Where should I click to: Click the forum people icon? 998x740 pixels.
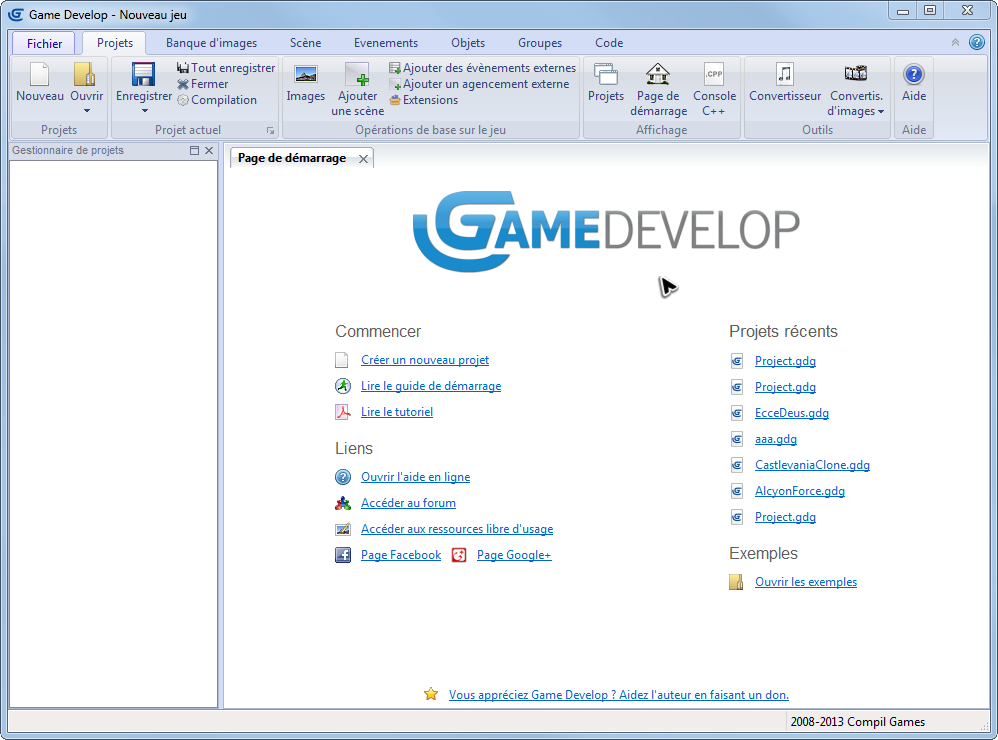pos(342,503)
